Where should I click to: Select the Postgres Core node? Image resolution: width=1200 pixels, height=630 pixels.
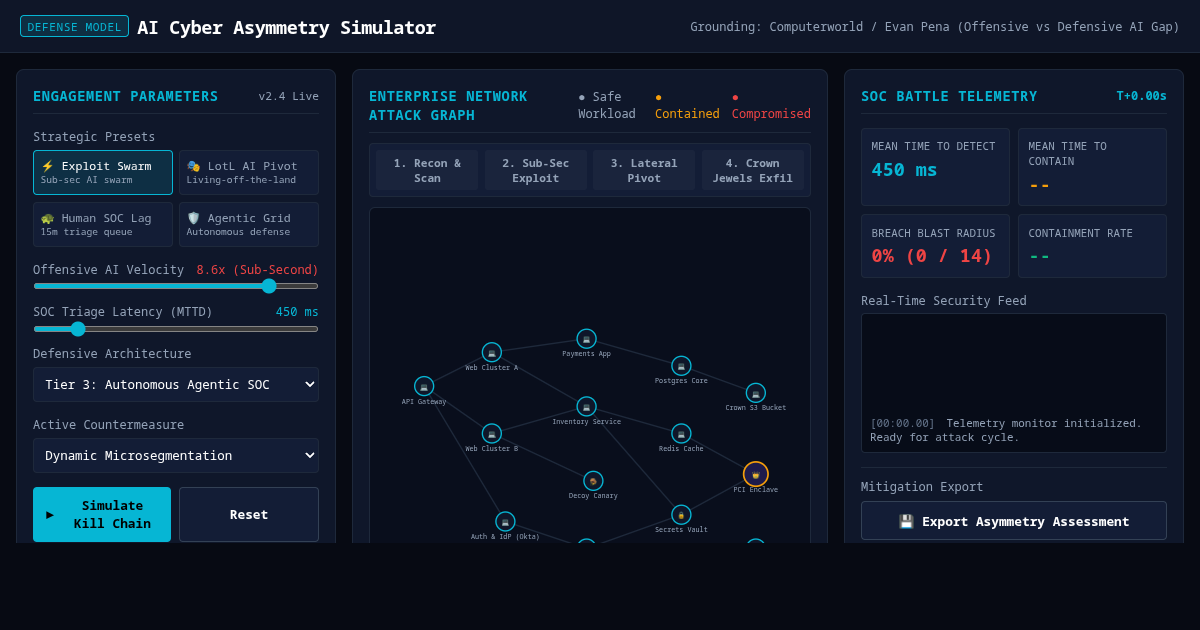(681, 366)
